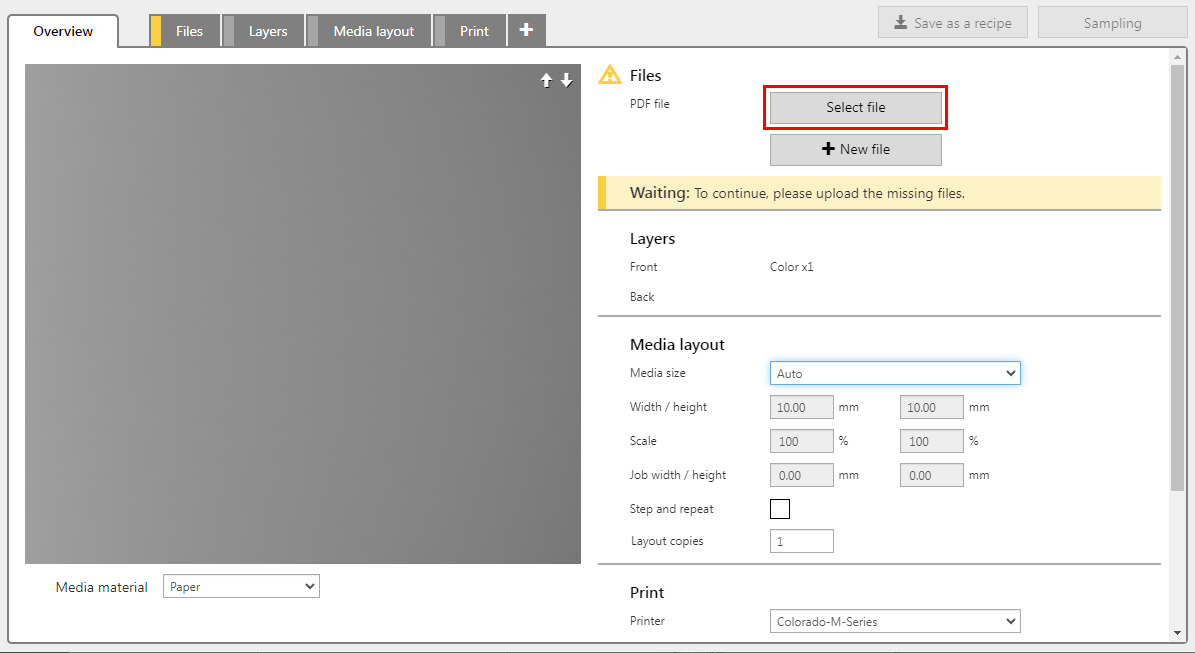Image resolution: width=1195 pixels, height=653 pixels.
Task: Switch to the Print tab
Action: pos(469,31)
